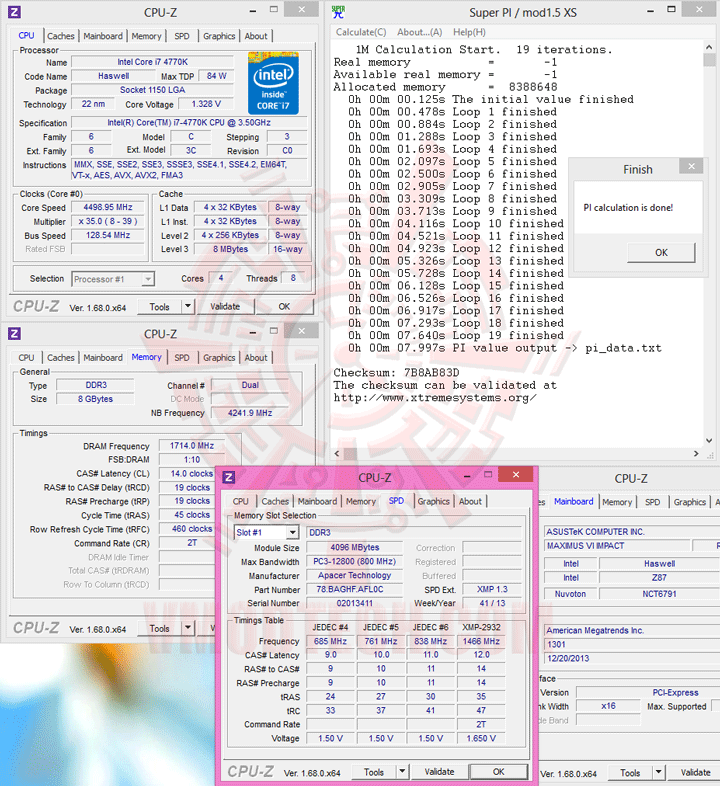Open Tools dropdown arrow in pink SPD window
The height and width of the screenshot is (786, 720).
click(x=402, y=771)
